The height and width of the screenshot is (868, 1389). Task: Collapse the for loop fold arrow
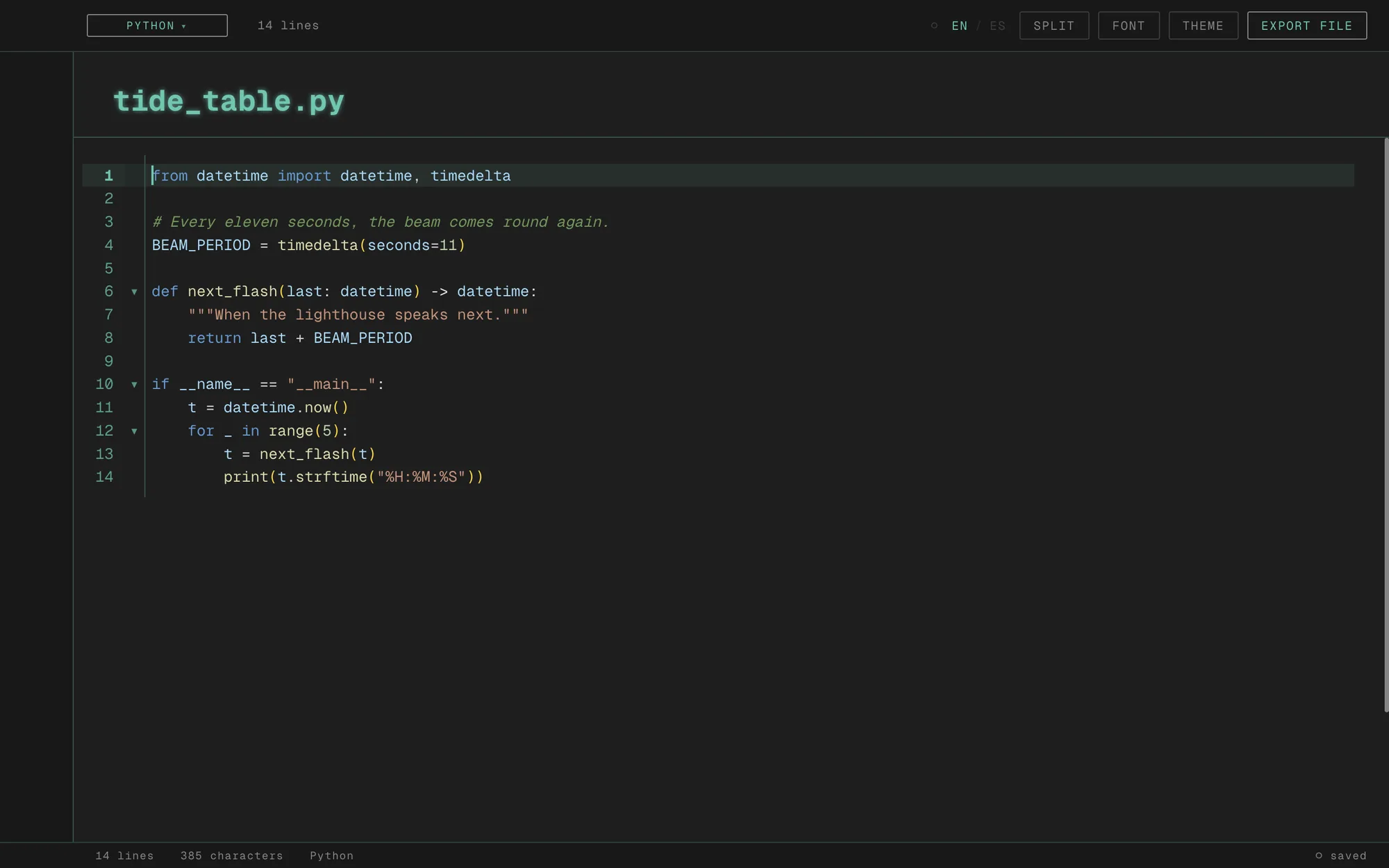coord(134,431)
